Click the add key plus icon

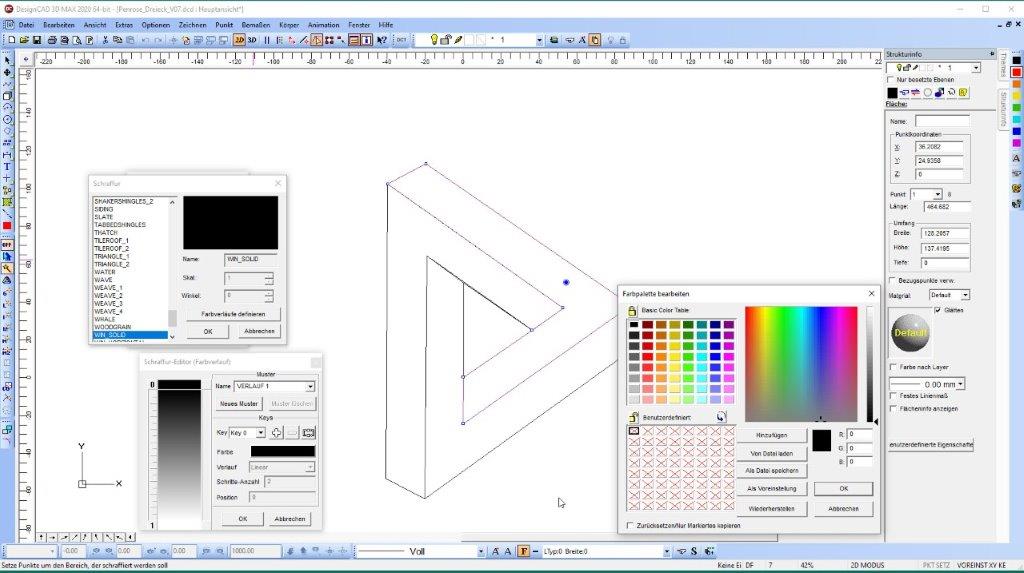click(x=277, y=433)
